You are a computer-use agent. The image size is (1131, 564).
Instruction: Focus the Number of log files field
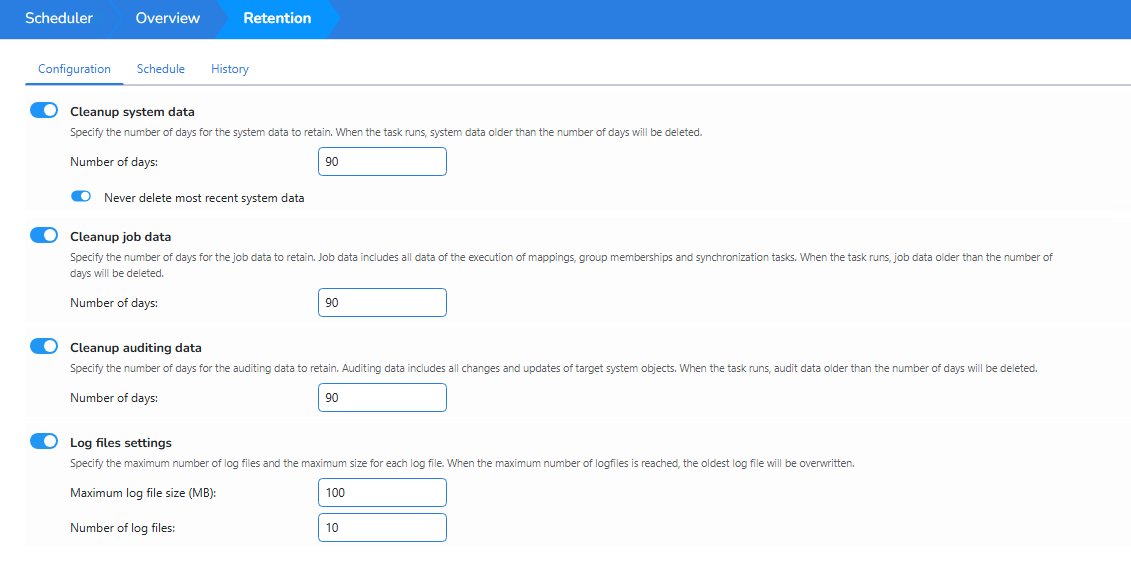click(382, 528)
